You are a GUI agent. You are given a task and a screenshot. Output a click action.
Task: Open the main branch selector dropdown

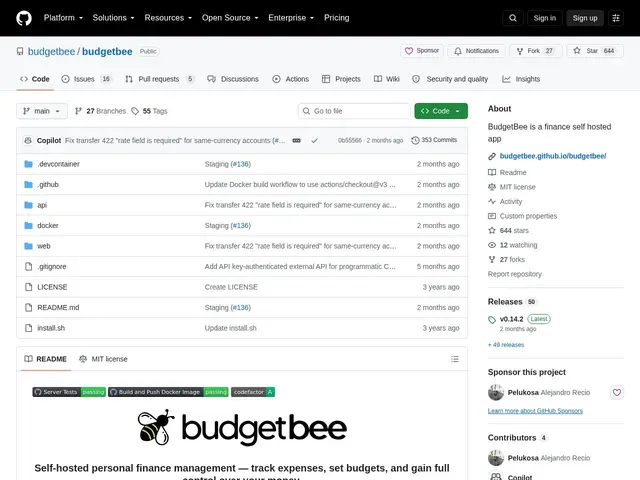tap(42, 111)
